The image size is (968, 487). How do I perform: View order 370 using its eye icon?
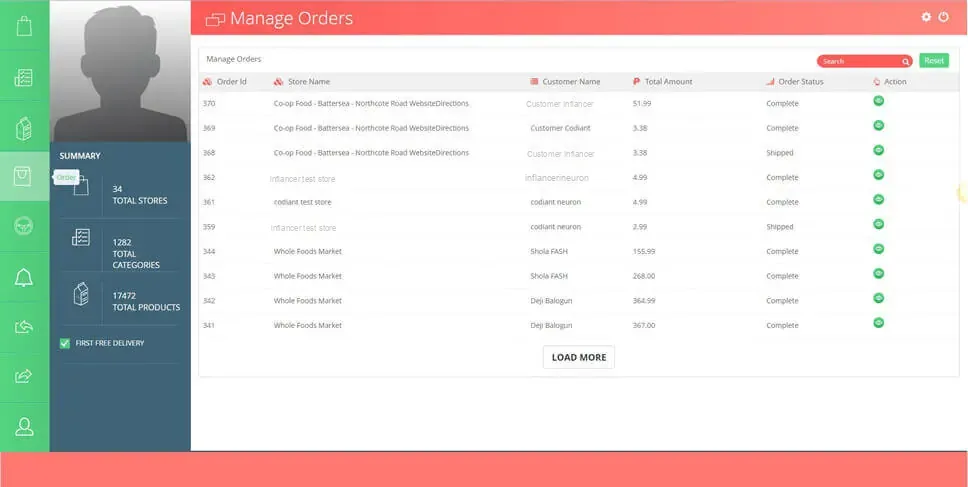click(x=878, y=101)
